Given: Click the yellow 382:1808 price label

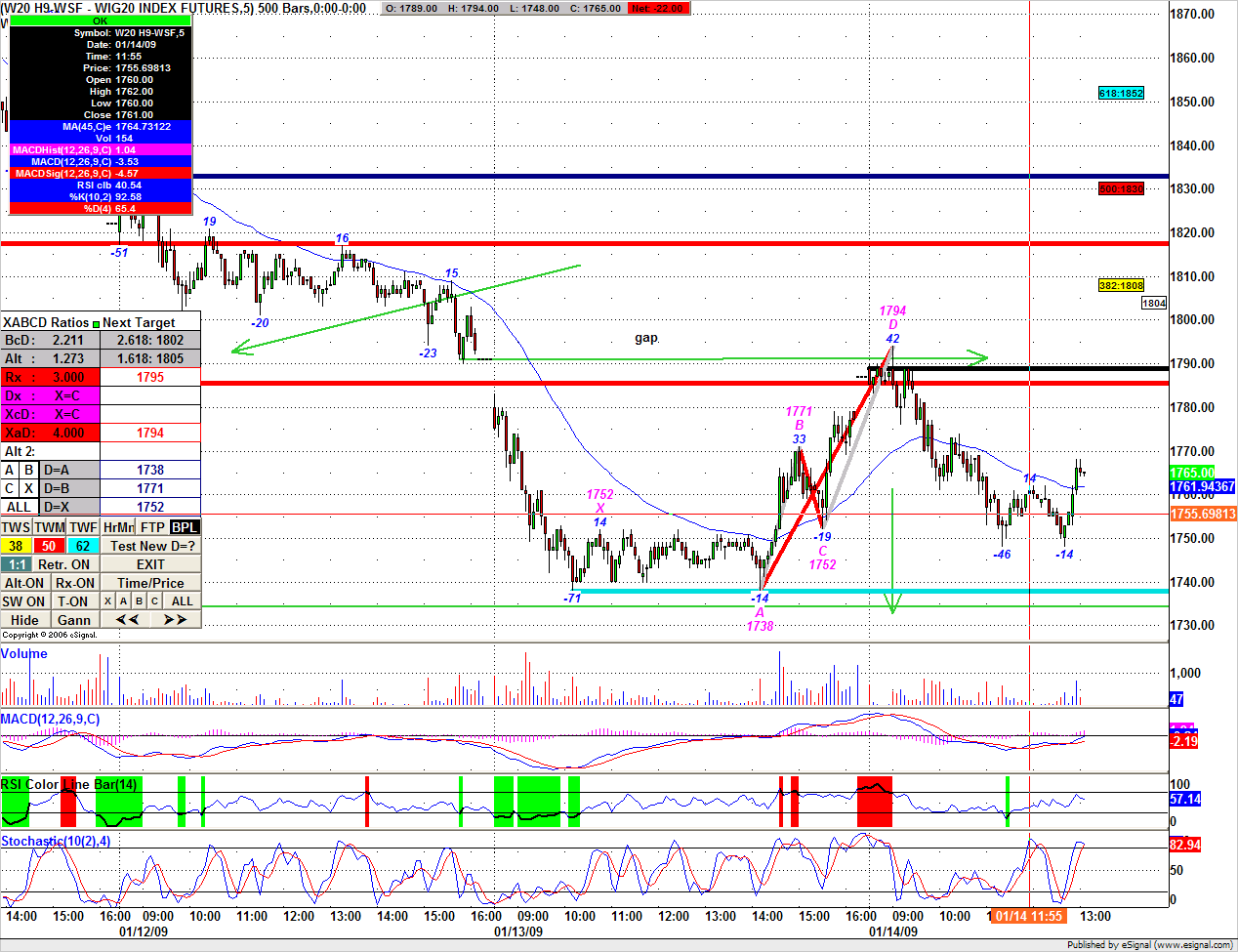Looking at the screenshot, I should pos(1121,285).
